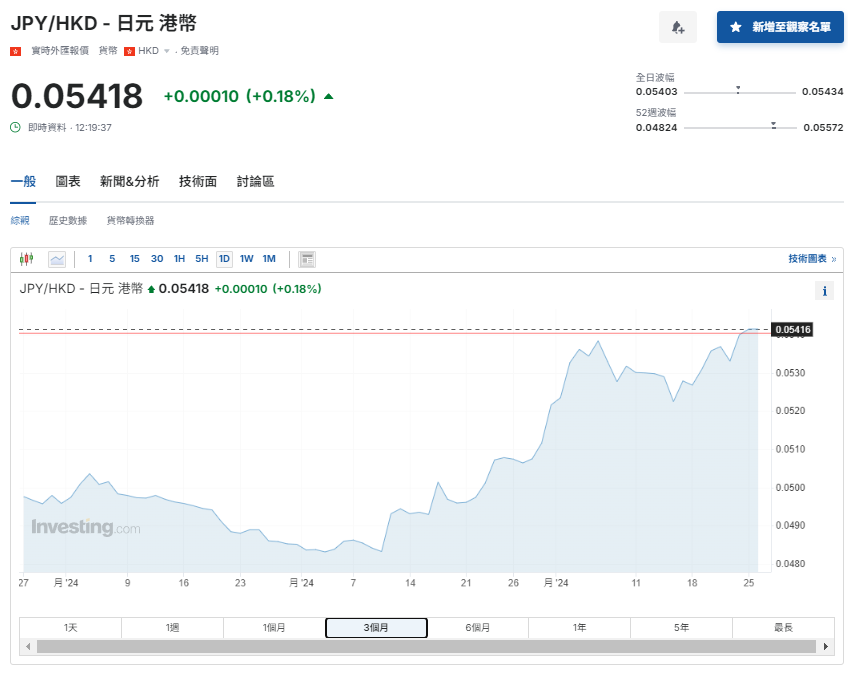Activate the 3個月 range button
The width and height of the screenshot is (848, 693).
click(x=376, y=627)
